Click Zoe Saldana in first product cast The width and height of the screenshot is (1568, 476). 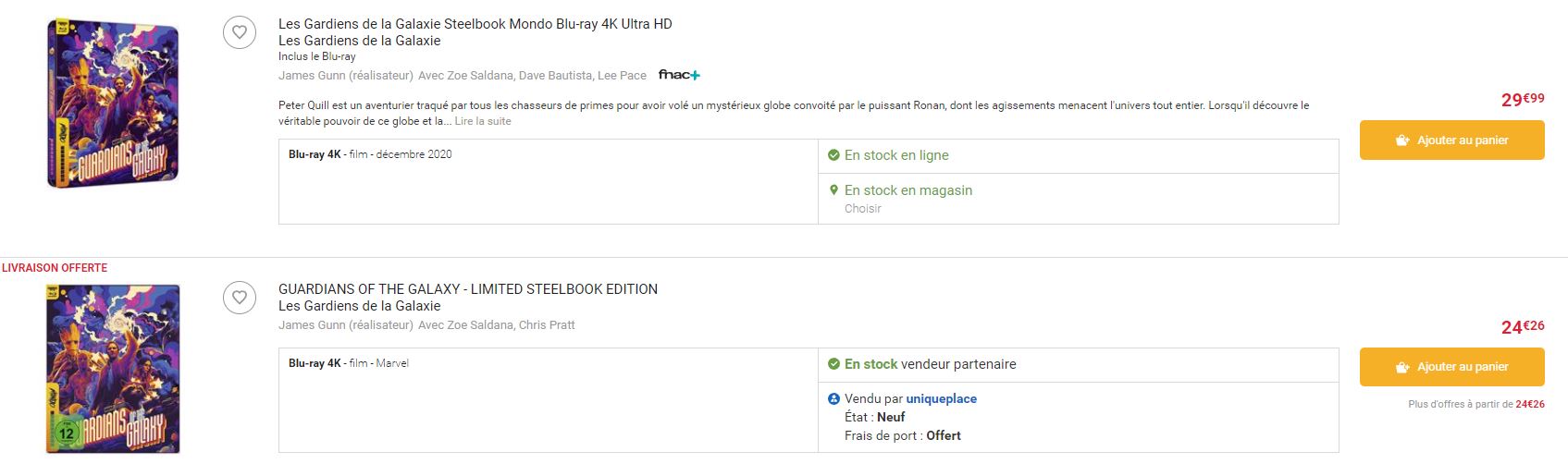click(x=480, y=76)
